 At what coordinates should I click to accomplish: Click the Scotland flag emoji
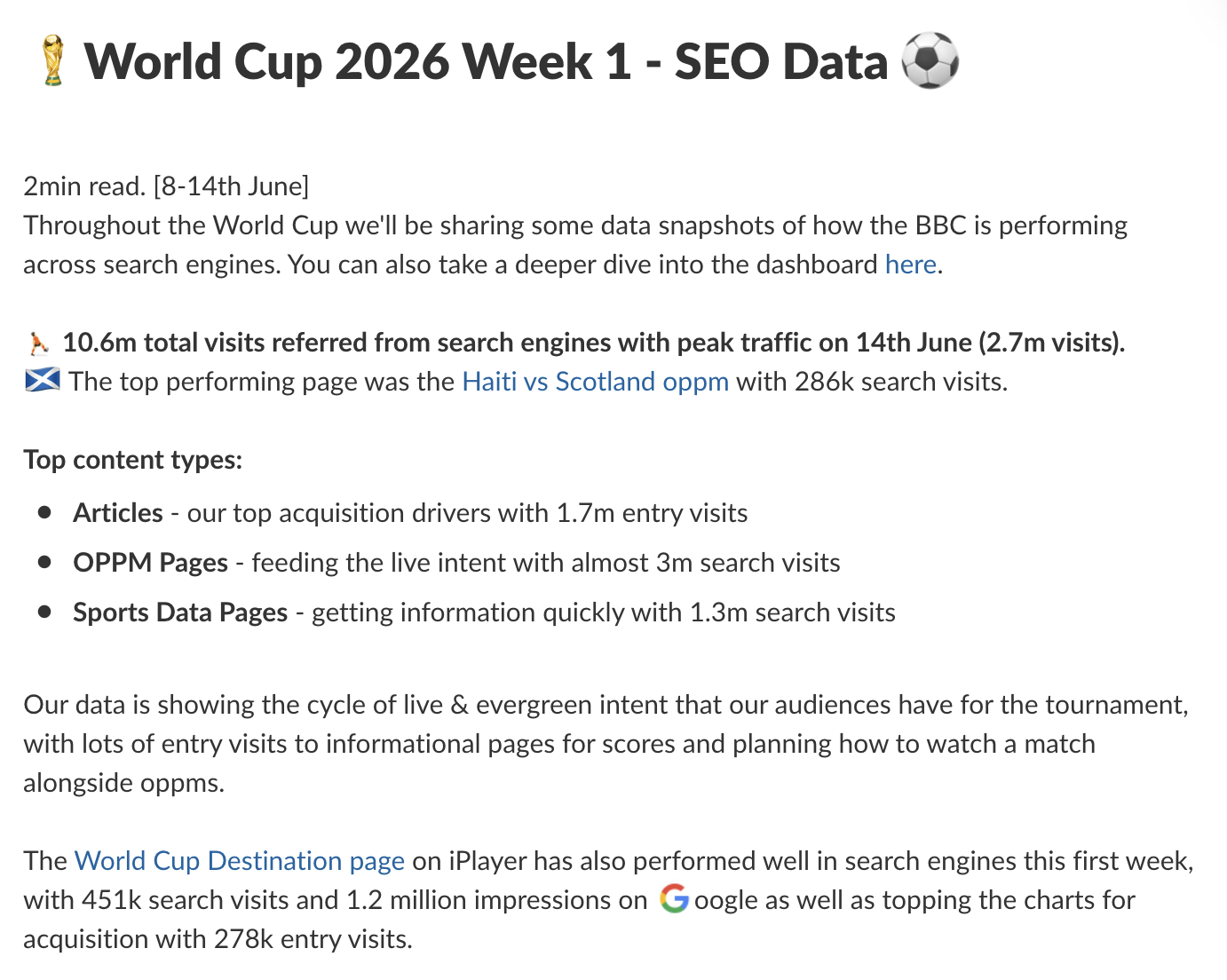(42, 381)
